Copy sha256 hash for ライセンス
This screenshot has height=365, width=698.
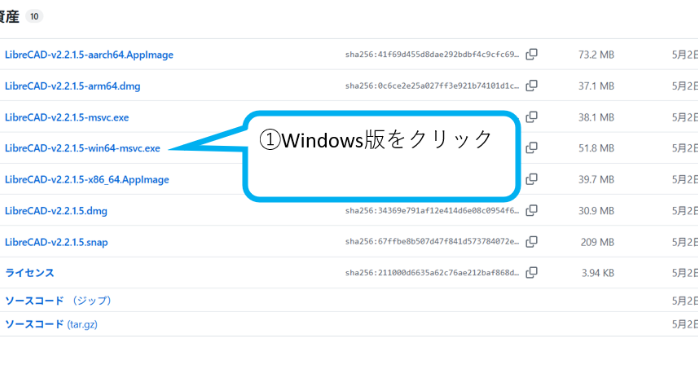tap(532, 272)
